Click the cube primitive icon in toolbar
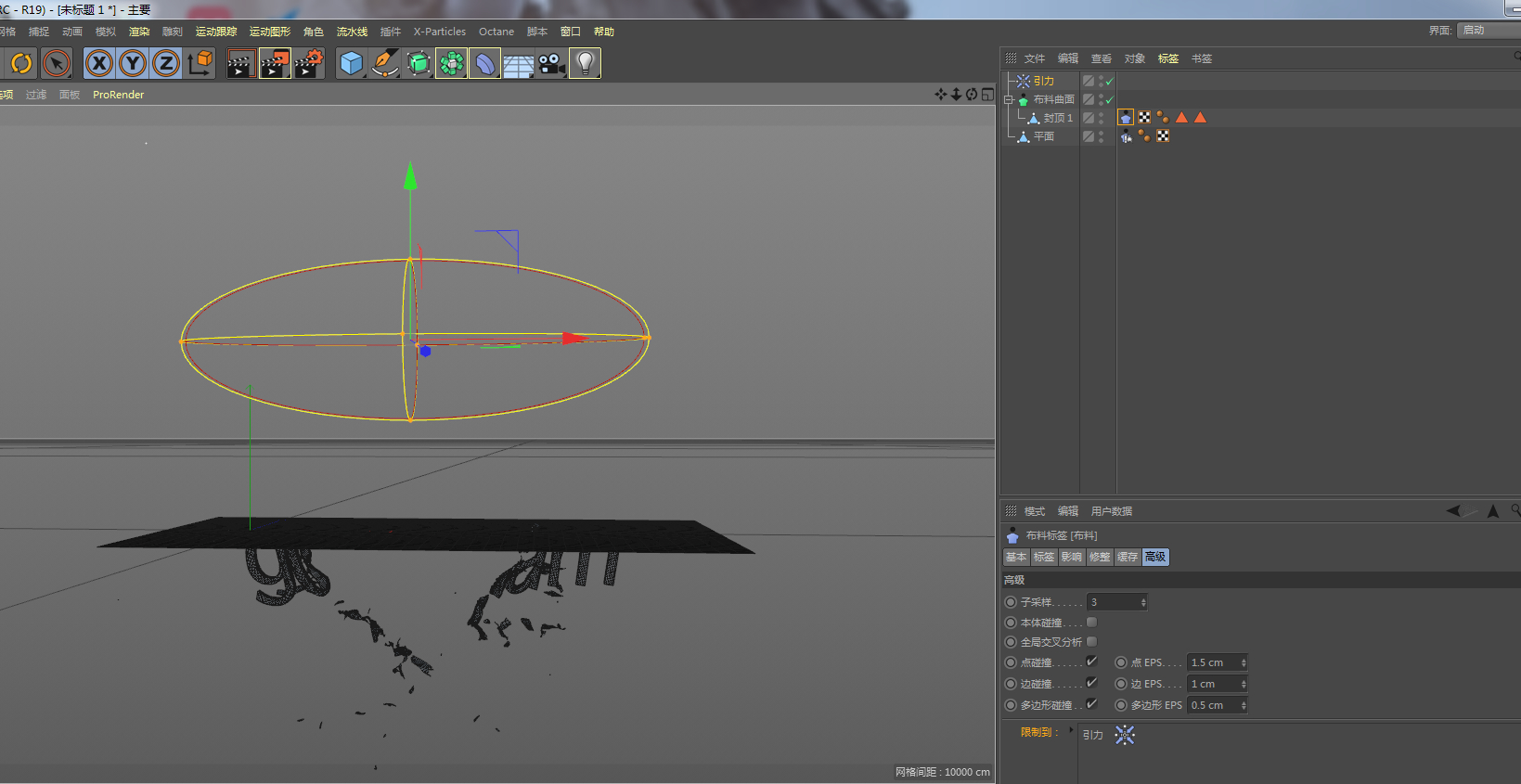This screenshot has height=784, width=1521. (x=351, y=63)
